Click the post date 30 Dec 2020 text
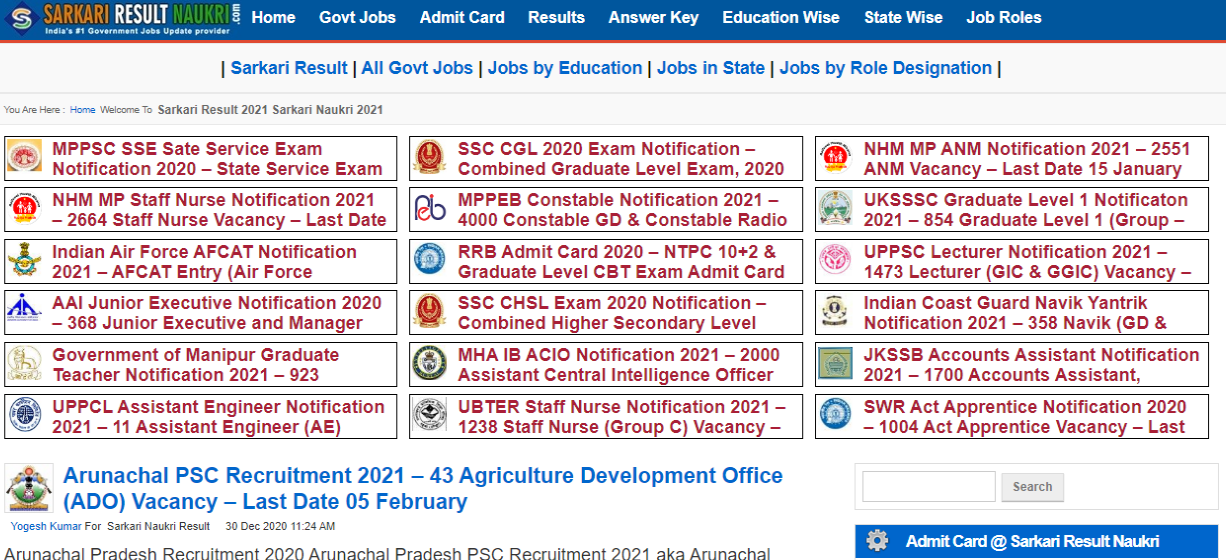This screenshot has height=560, width=1226. pos(280,526)
